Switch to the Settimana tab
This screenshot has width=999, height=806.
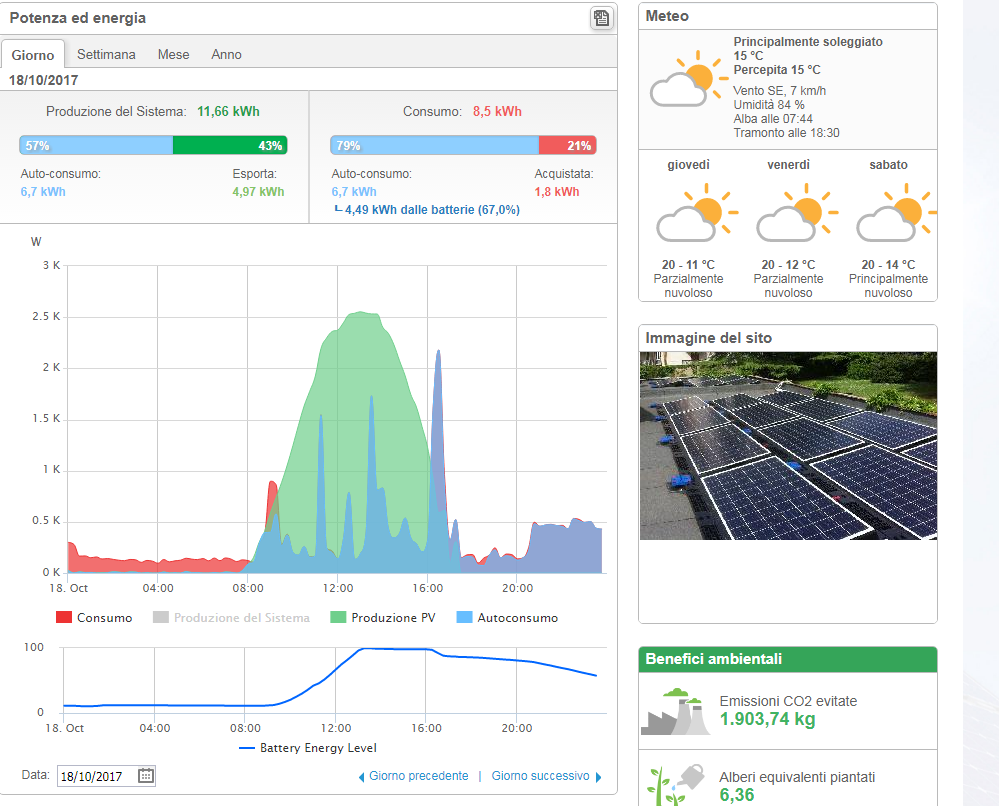tap(106, 54)
